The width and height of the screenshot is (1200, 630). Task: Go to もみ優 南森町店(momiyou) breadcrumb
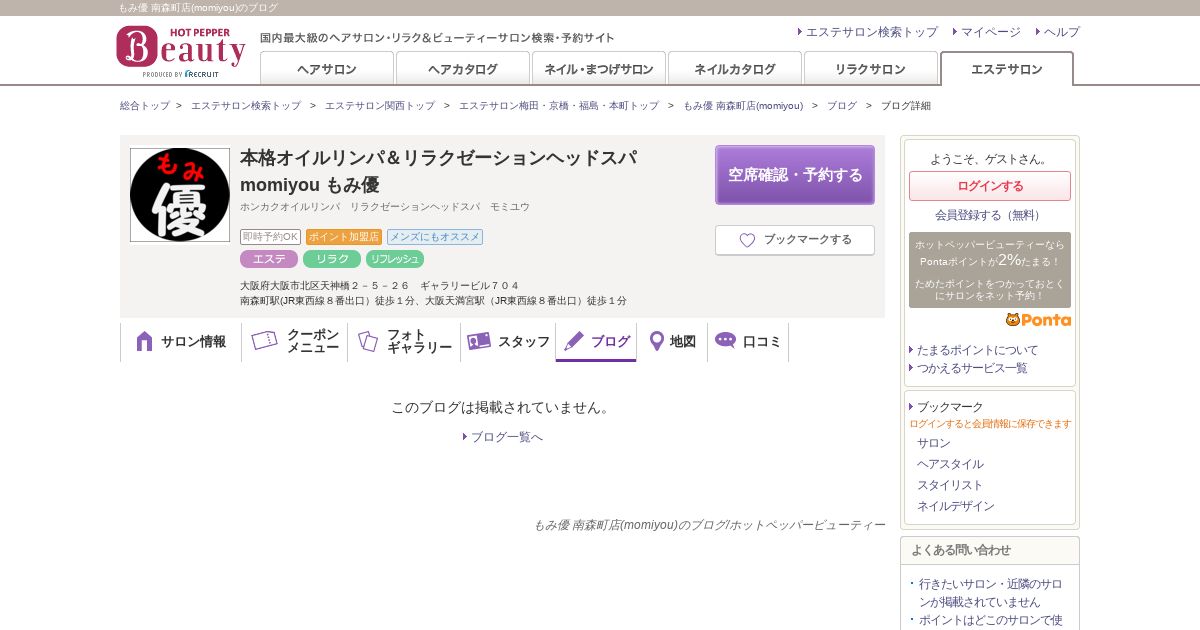click(x=743, y=106)
